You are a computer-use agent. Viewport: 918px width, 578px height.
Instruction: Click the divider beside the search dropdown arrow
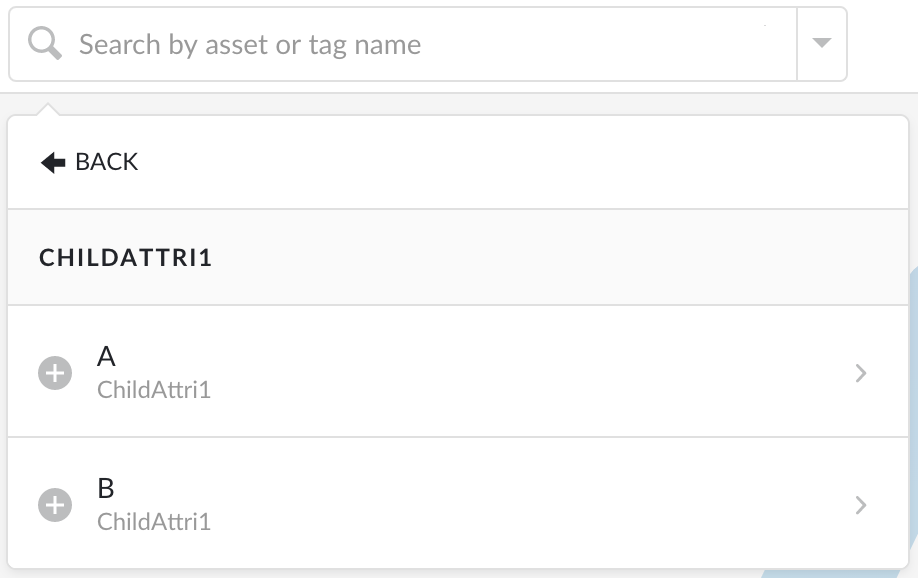point(797,44)
